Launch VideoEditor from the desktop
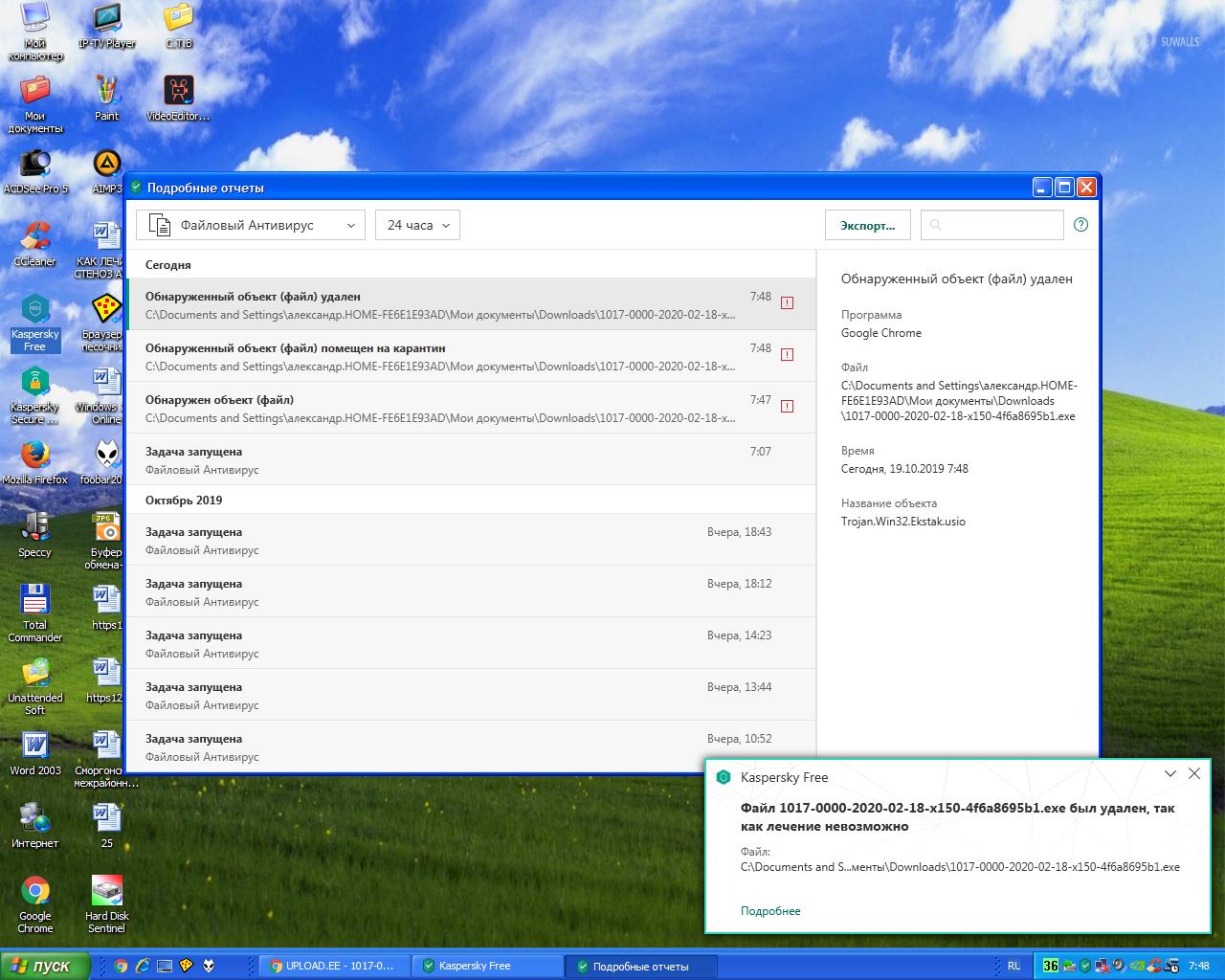This screenshot has height=980, width=1225. click(179, 99)
